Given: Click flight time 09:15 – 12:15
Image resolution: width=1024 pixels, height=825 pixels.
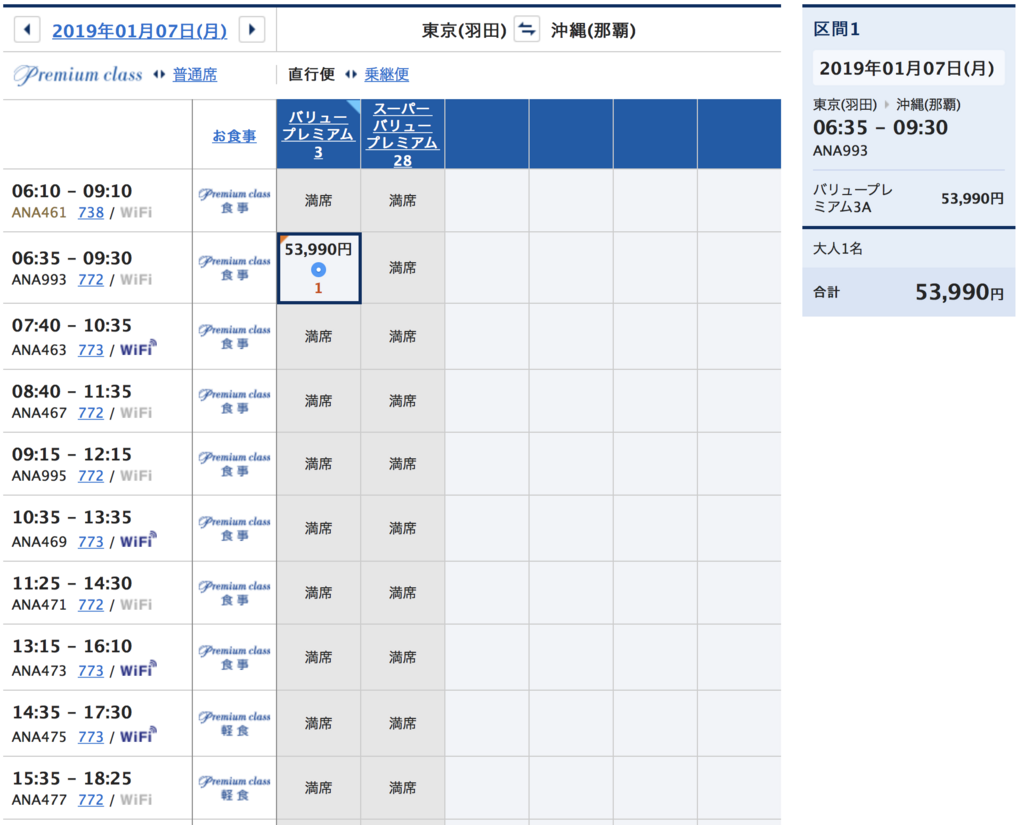Looking at the screenshot, I should pyautogui.click(x=72, y=454).
